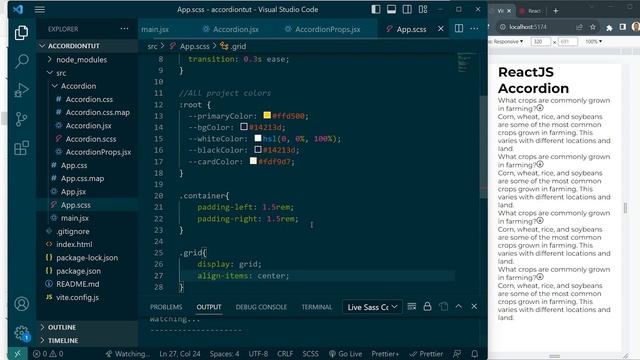Open the hamburger application menu
Image resolution: width=640 pixels, height=360 pixels.
pos(40,9)
